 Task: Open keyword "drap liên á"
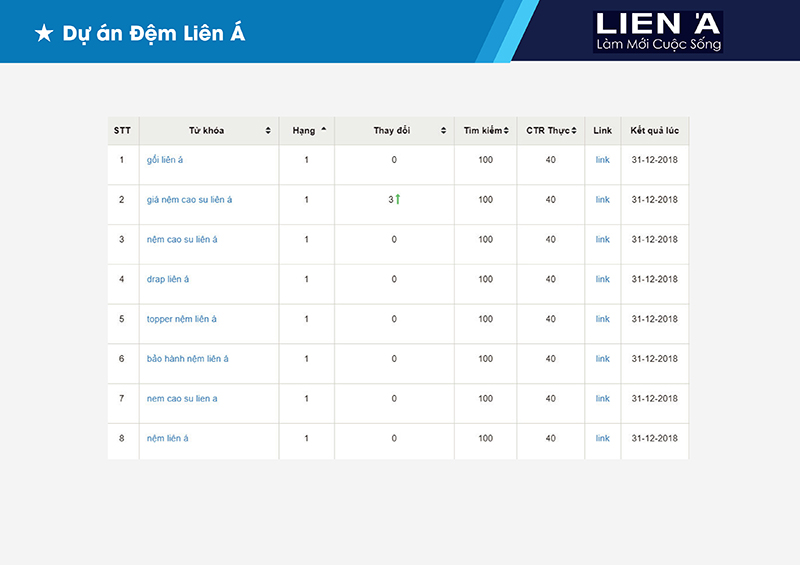click(168, 279)
